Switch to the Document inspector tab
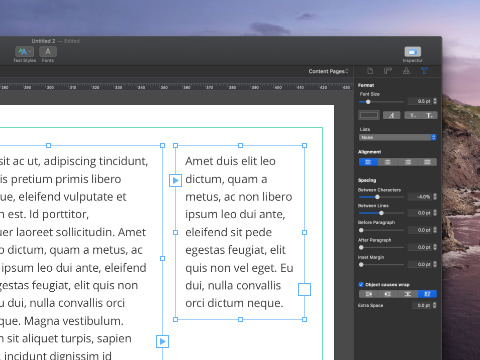 (x=370, y=71)
